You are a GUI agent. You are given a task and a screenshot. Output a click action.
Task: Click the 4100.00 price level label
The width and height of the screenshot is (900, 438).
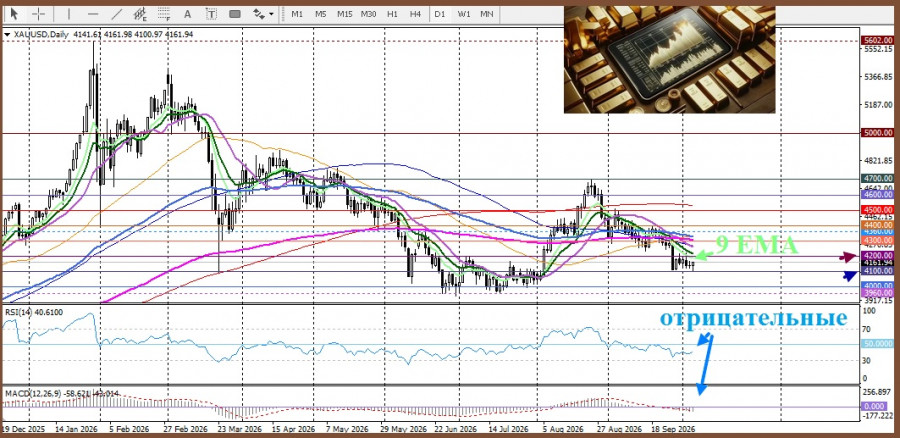click(877, 270)
